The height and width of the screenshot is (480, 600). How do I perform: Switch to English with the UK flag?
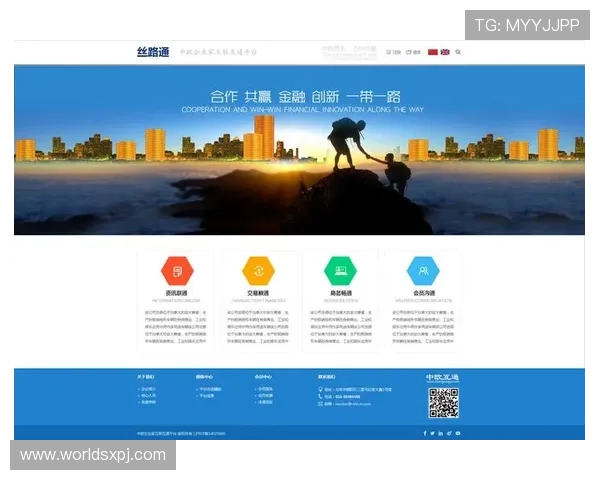[445, 52]
